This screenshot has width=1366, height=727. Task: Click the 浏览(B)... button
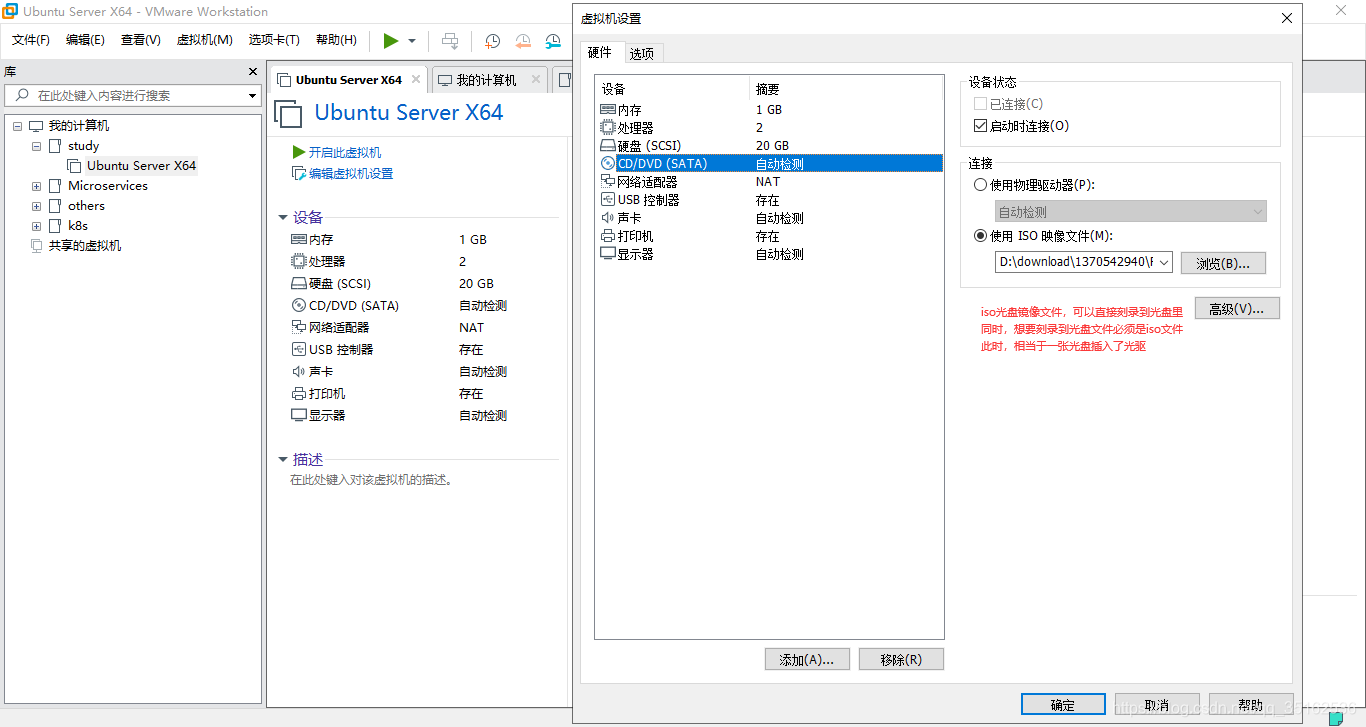click(x=1223, y=263)
